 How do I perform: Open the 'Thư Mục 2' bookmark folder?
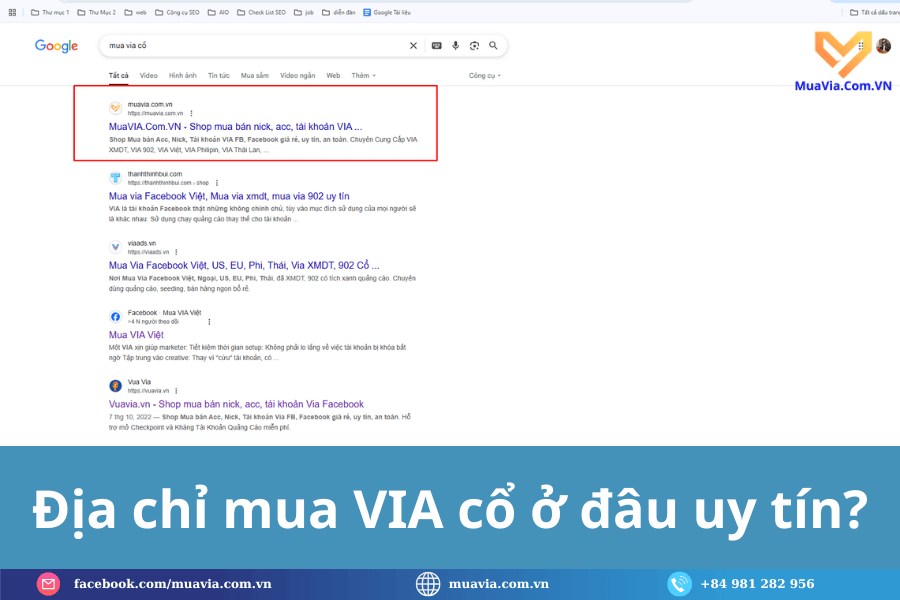(96, 12)
